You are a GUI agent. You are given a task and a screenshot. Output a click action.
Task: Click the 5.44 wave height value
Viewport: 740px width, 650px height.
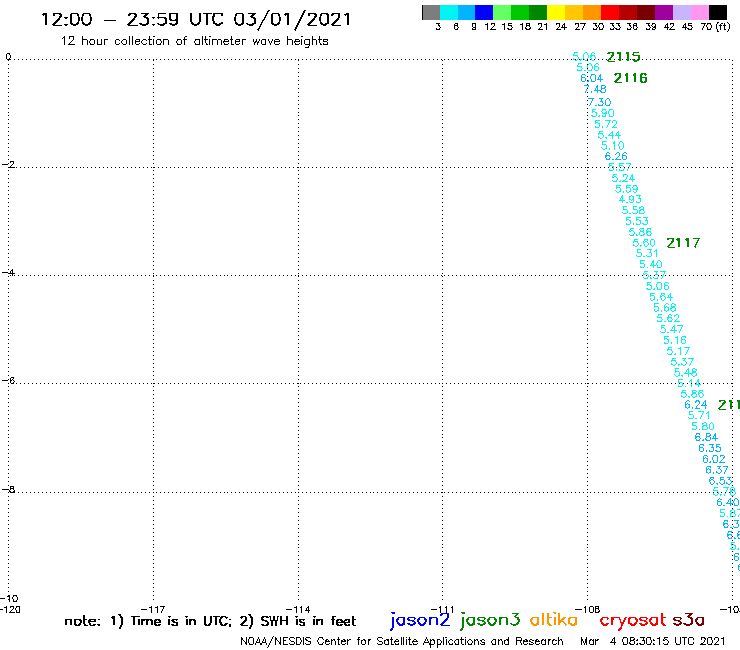[609, 135]
